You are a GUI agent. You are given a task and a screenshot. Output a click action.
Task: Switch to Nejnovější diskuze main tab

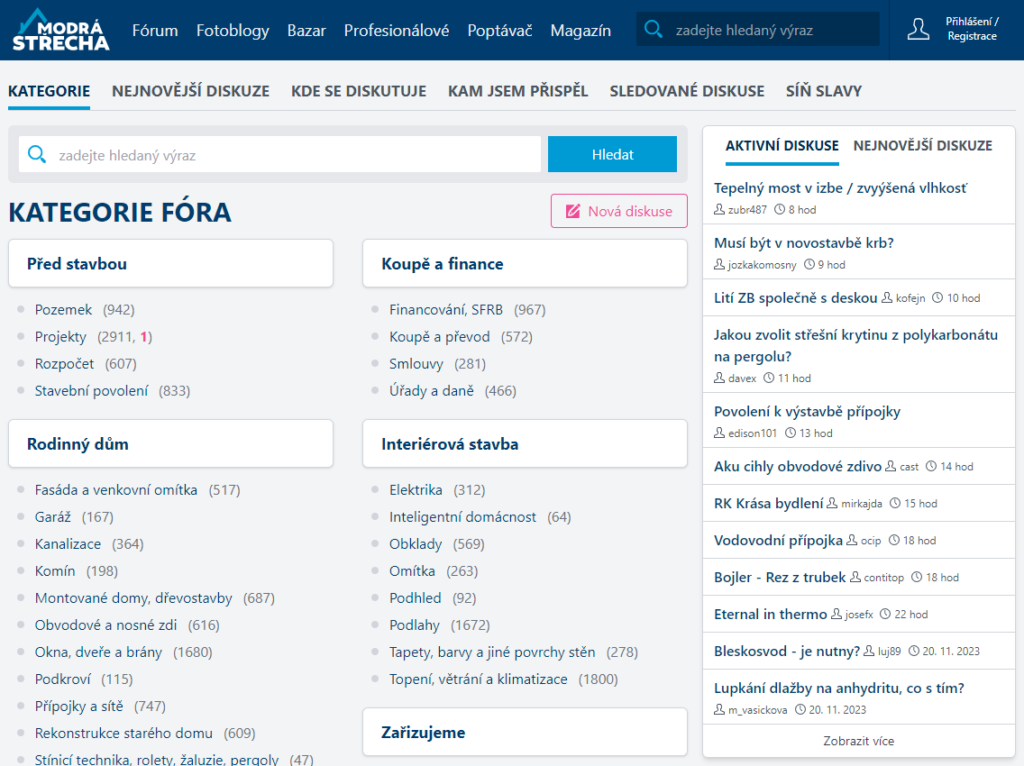click(190, 91)
